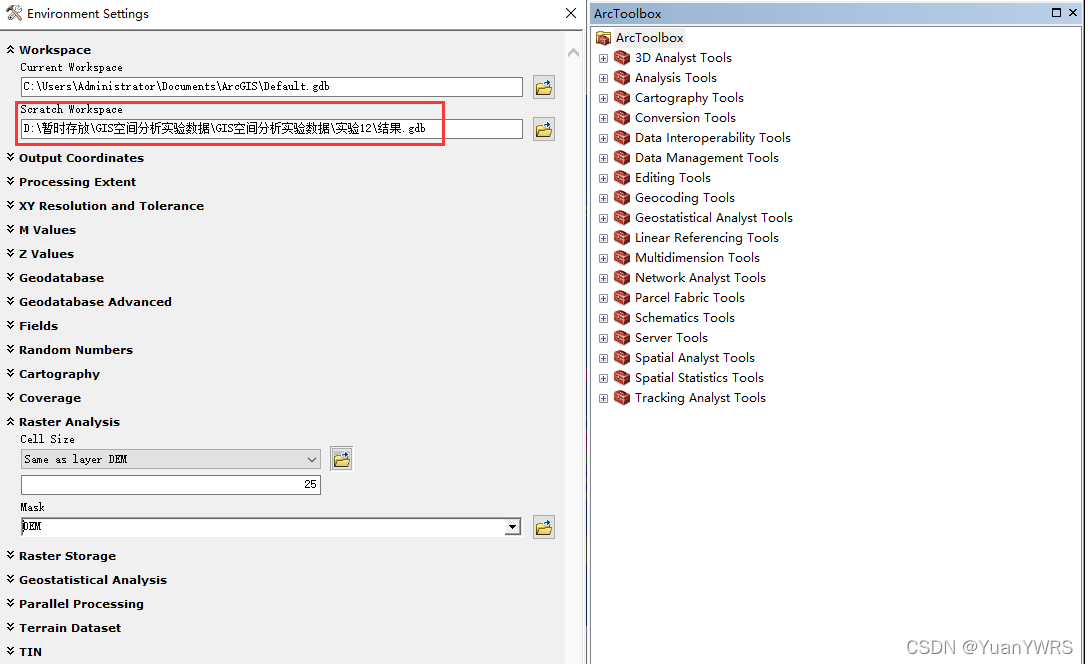Expand the Cartography settings section
The image size is (1088, 664).
10,373
